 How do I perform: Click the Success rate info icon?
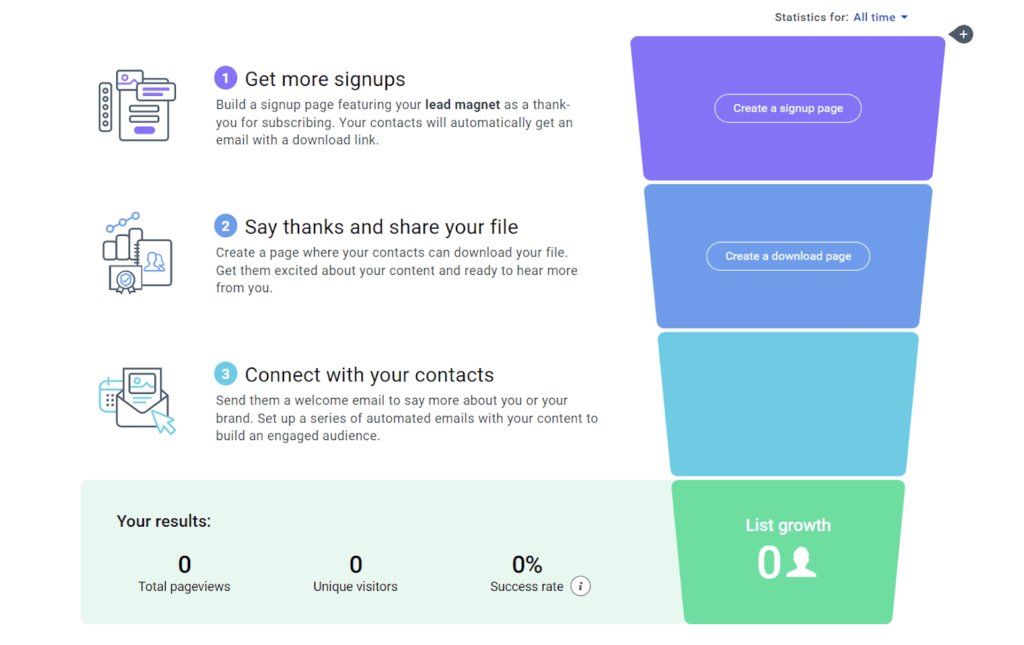tap(581, 586)
